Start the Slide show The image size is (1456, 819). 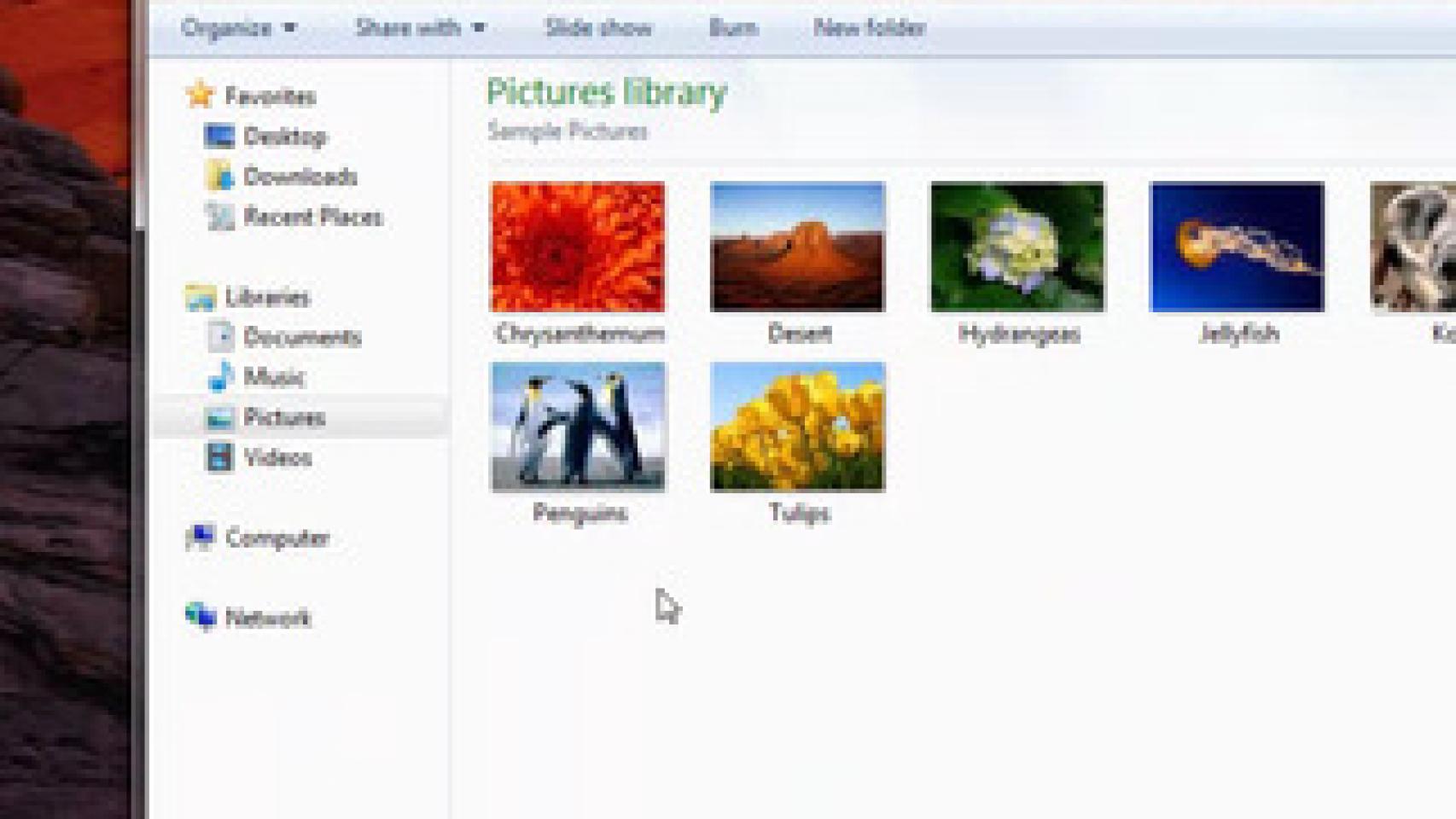click(x=597, y=27)
